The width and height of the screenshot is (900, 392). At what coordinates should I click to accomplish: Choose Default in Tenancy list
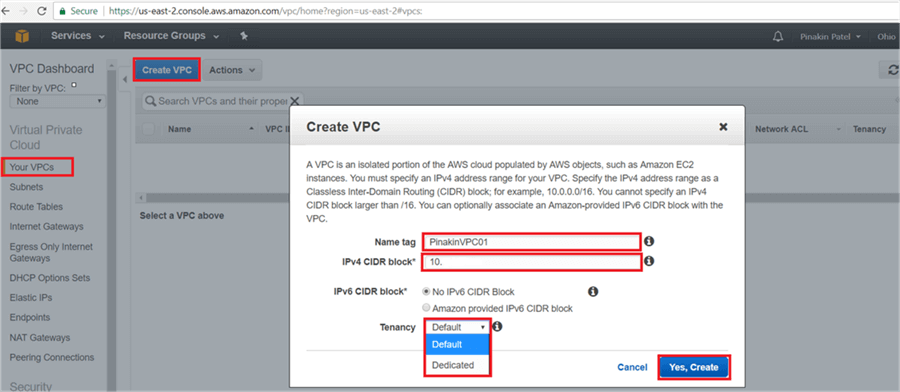tap(457, 344)
